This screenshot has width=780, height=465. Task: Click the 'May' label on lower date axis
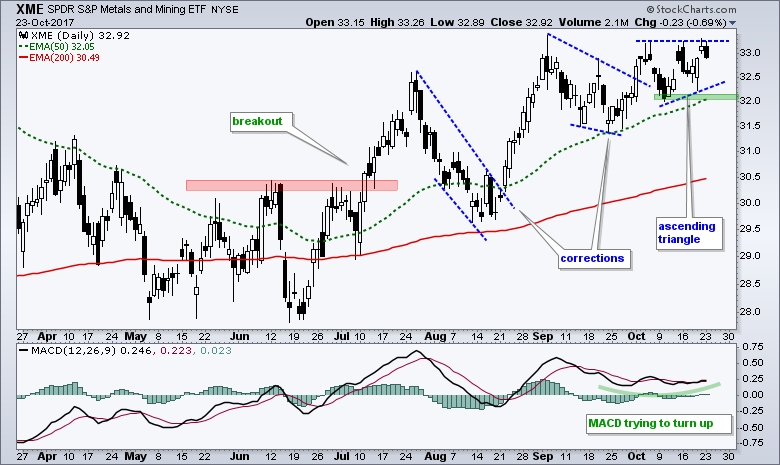pyautogui.click(x=135, y=457)
